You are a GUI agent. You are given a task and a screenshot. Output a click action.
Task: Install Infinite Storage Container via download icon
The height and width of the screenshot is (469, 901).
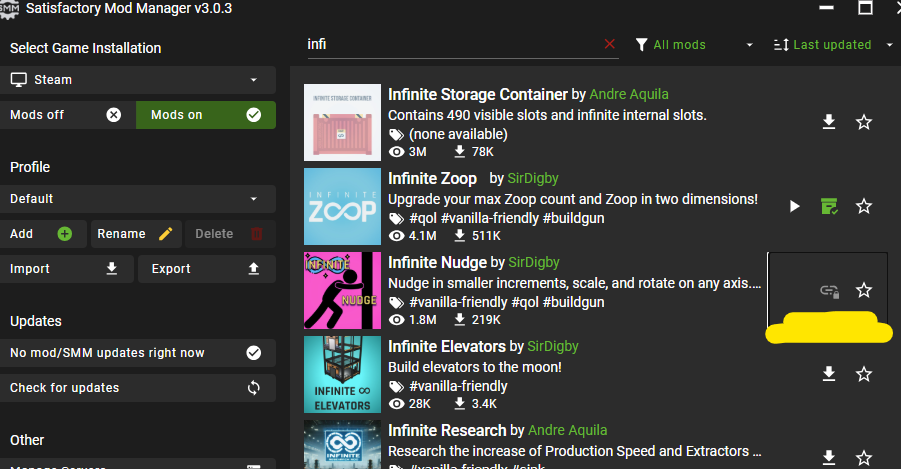[829, 122]
